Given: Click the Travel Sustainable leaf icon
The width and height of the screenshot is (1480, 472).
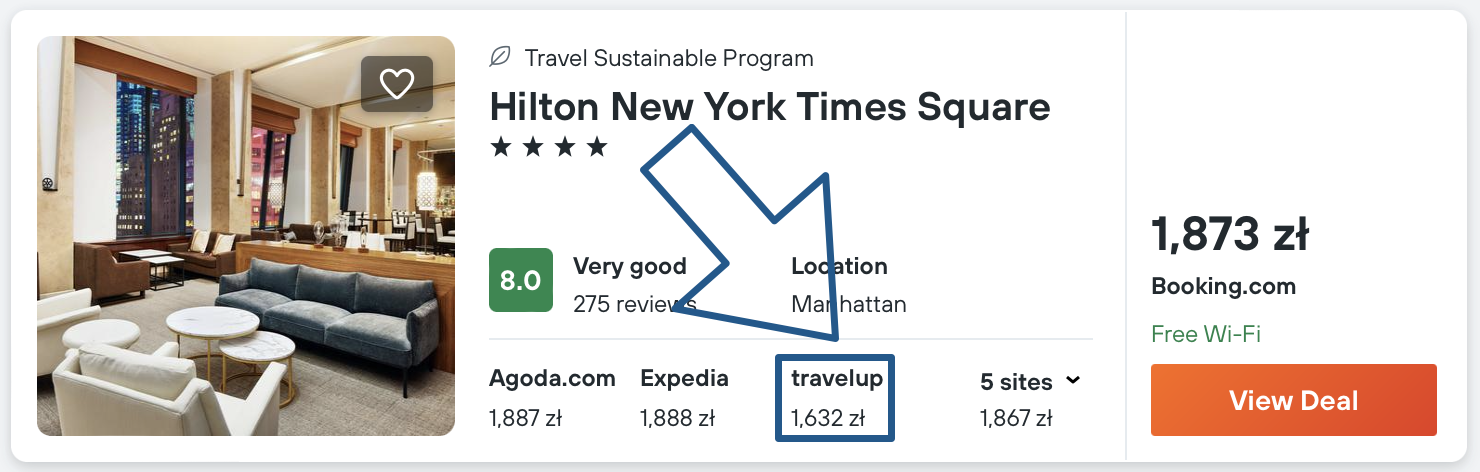Looking at the screenshot, I should 500,58.
